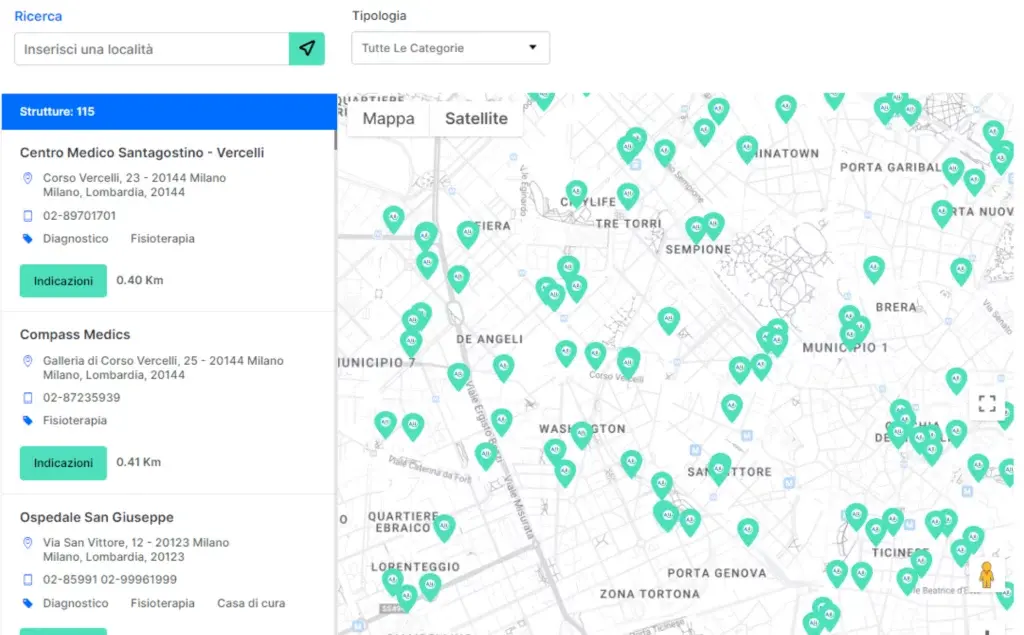This screenshot has height=635, width=1024.
Task: Open Centro Medico Santagostino - Vercelli title
Action: pyautogui.click(x=142, y=152)
